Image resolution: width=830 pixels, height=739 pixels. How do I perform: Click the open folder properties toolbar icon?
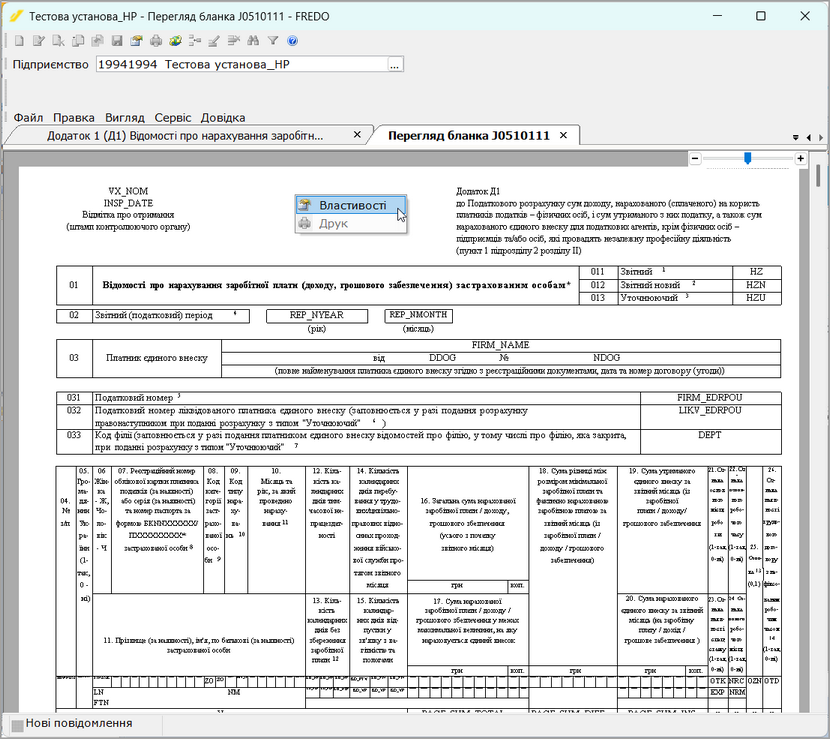(x=136, y=41)
